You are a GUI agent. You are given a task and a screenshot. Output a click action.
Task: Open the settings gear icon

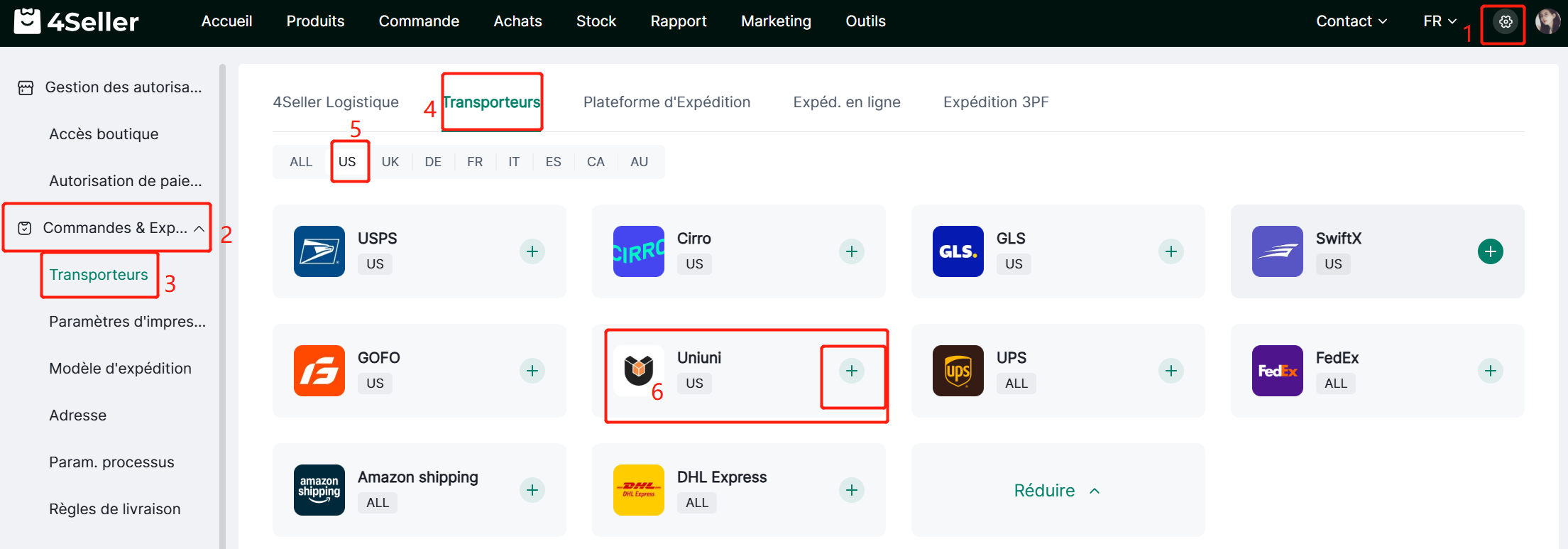(x=1505, y=22)
